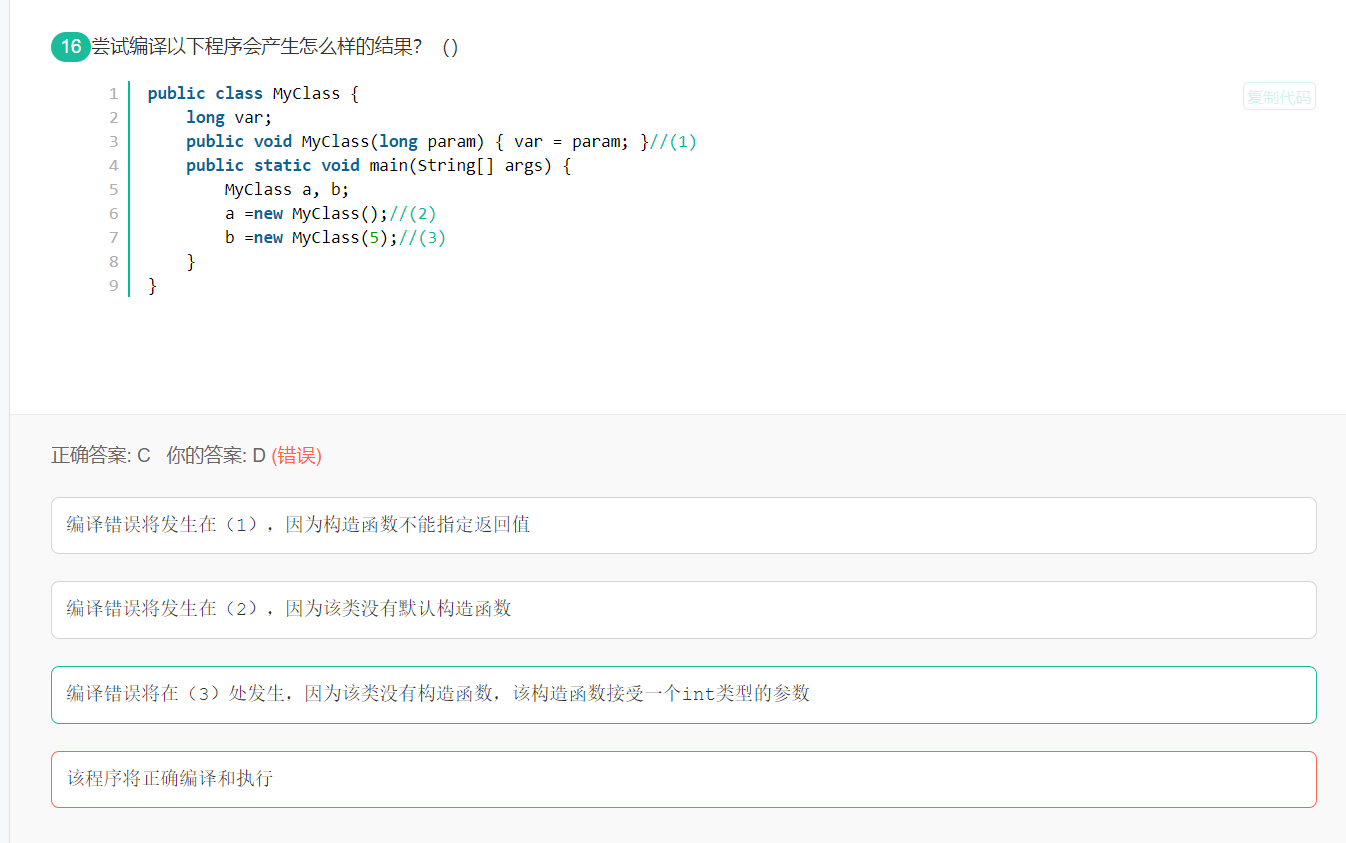
Task: Click the green question number 16 badge
Action: point(71,47)
